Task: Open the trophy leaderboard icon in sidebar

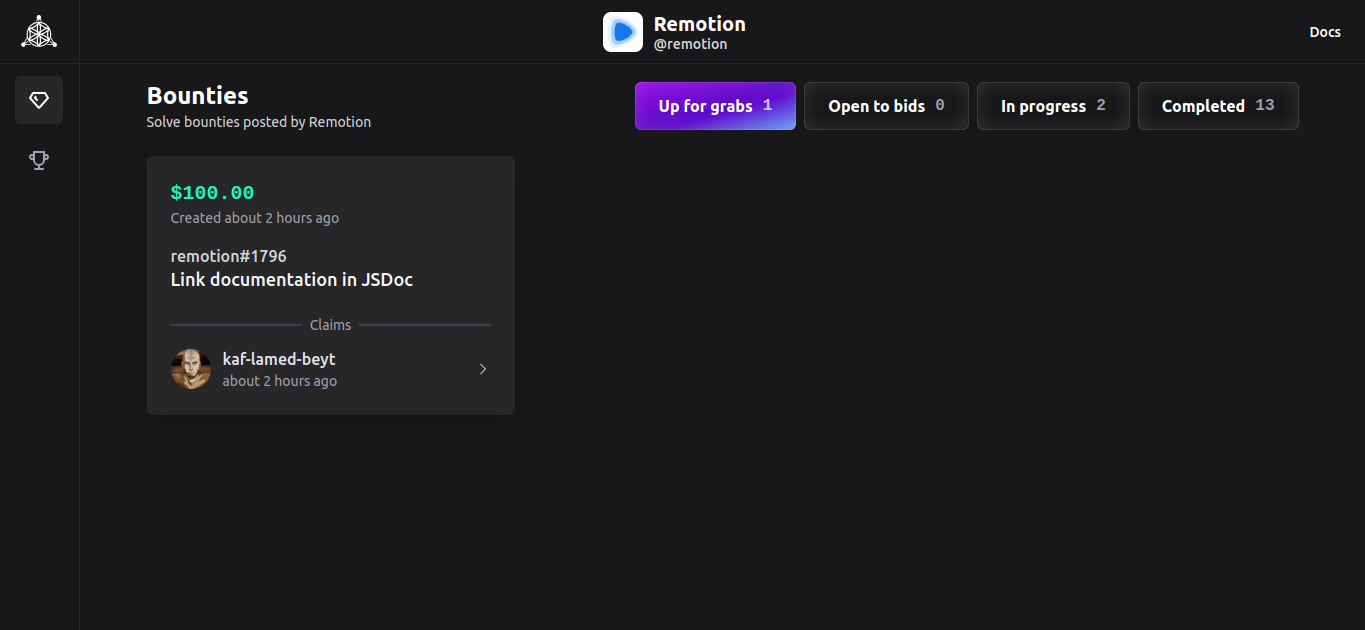Action: tap(38, 160)
